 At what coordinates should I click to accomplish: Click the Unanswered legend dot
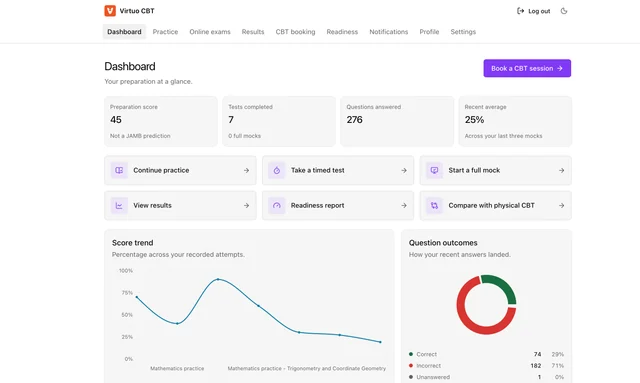click(x=411, y=377)
